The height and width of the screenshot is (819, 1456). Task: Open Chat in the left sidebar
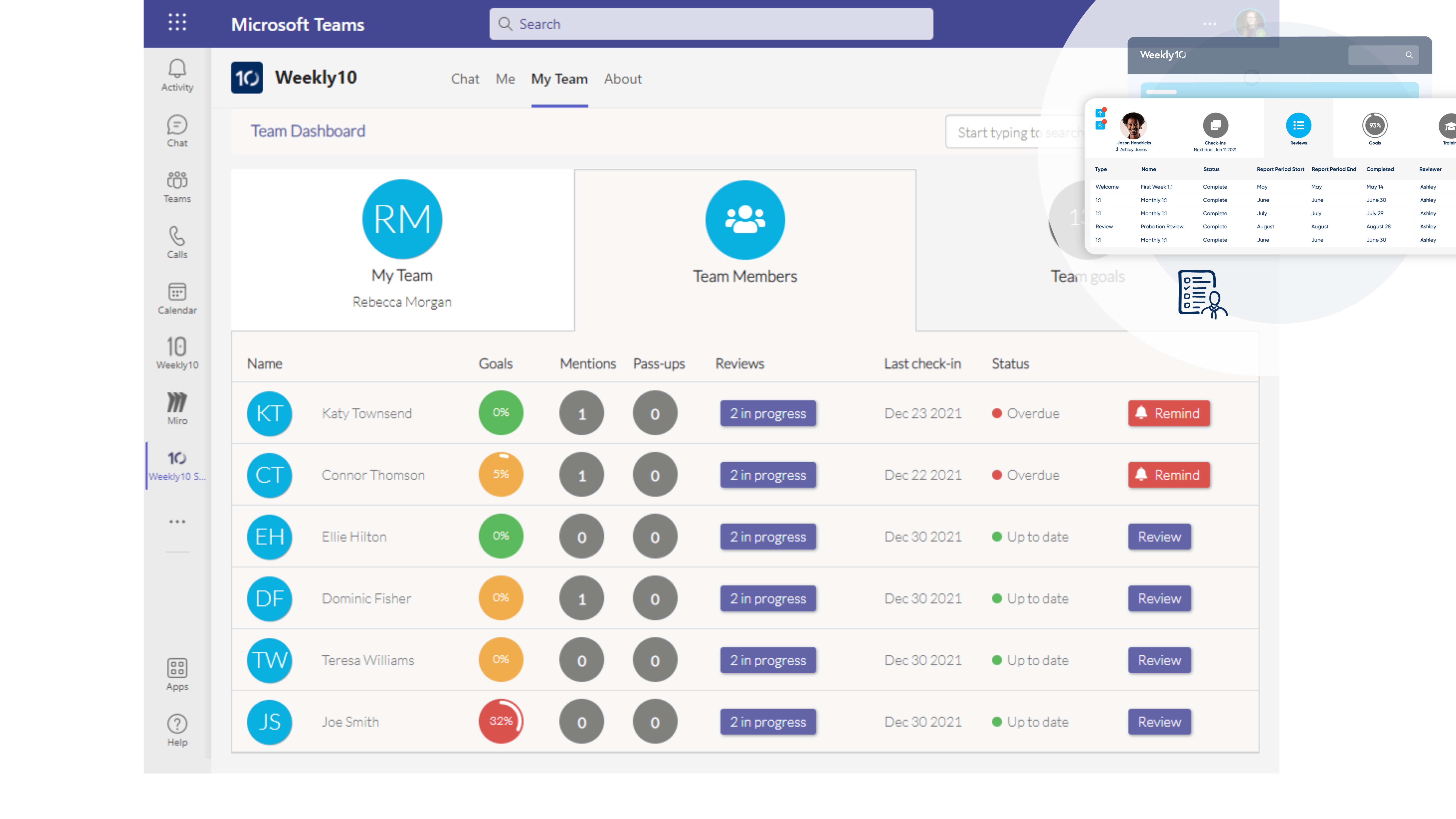pyautogui.click(x=177, y=131)
